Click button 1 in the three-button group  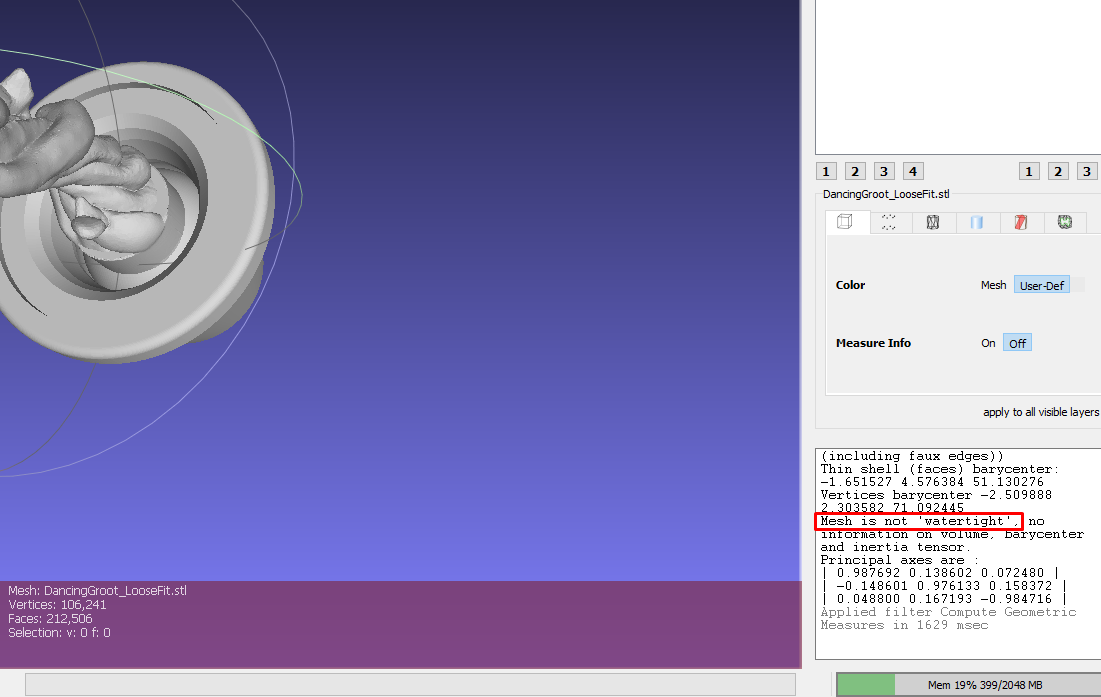coord(1029,171)
